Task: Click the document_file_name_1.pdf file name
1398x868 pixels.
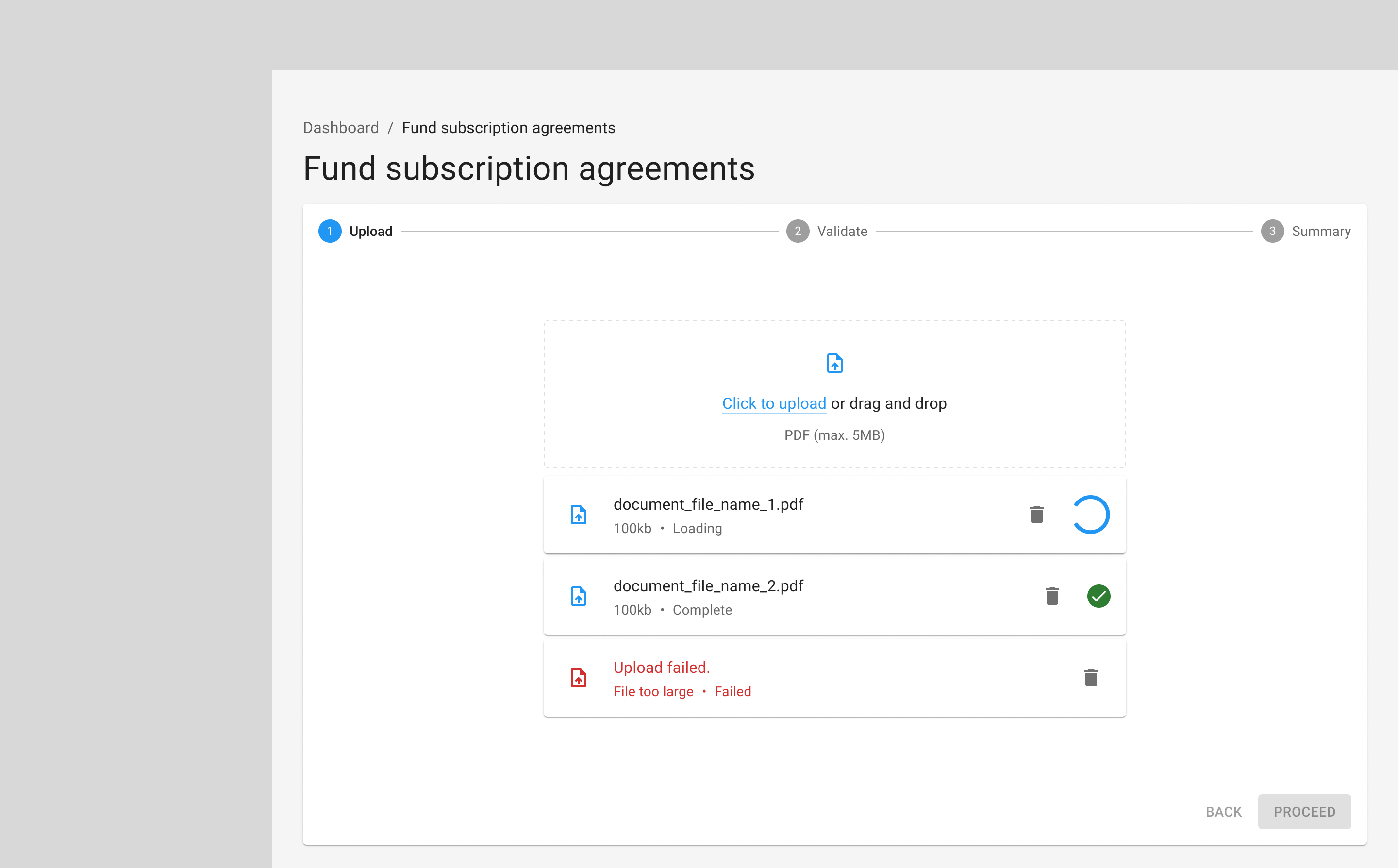Action: 708,504
